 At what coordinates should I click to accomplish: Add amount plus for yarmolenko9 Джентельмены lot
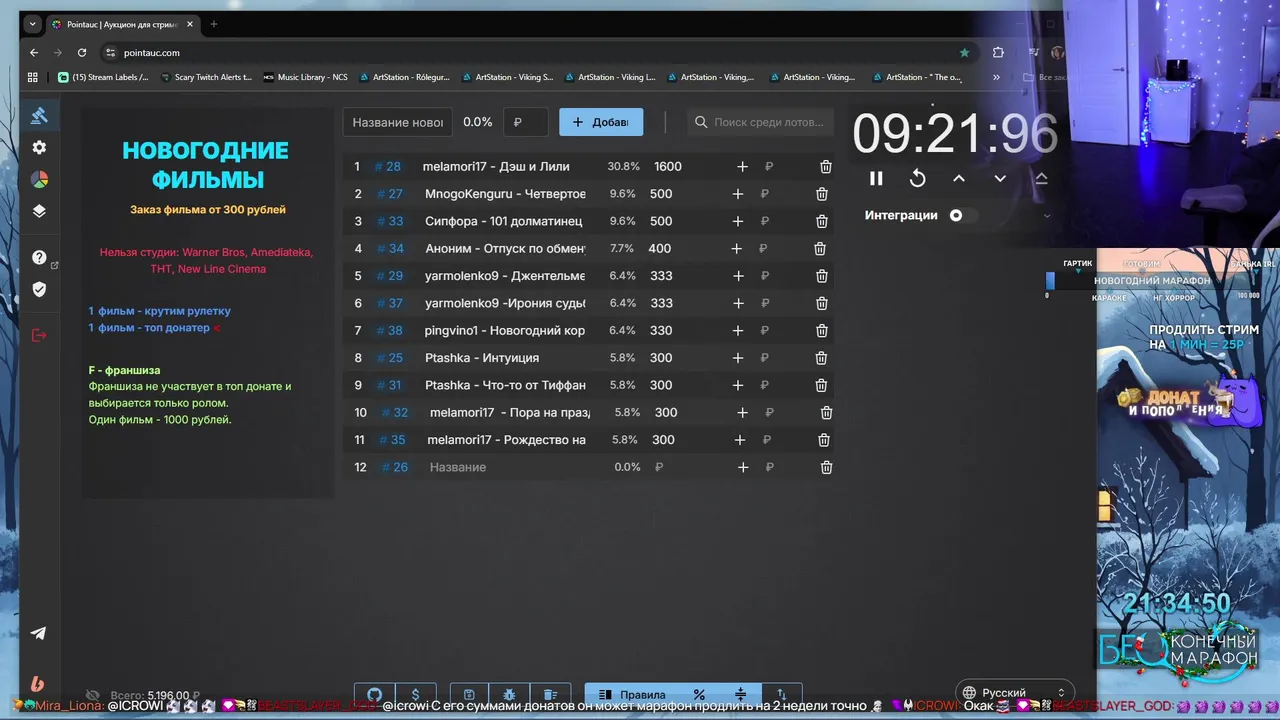pos(738,276)
